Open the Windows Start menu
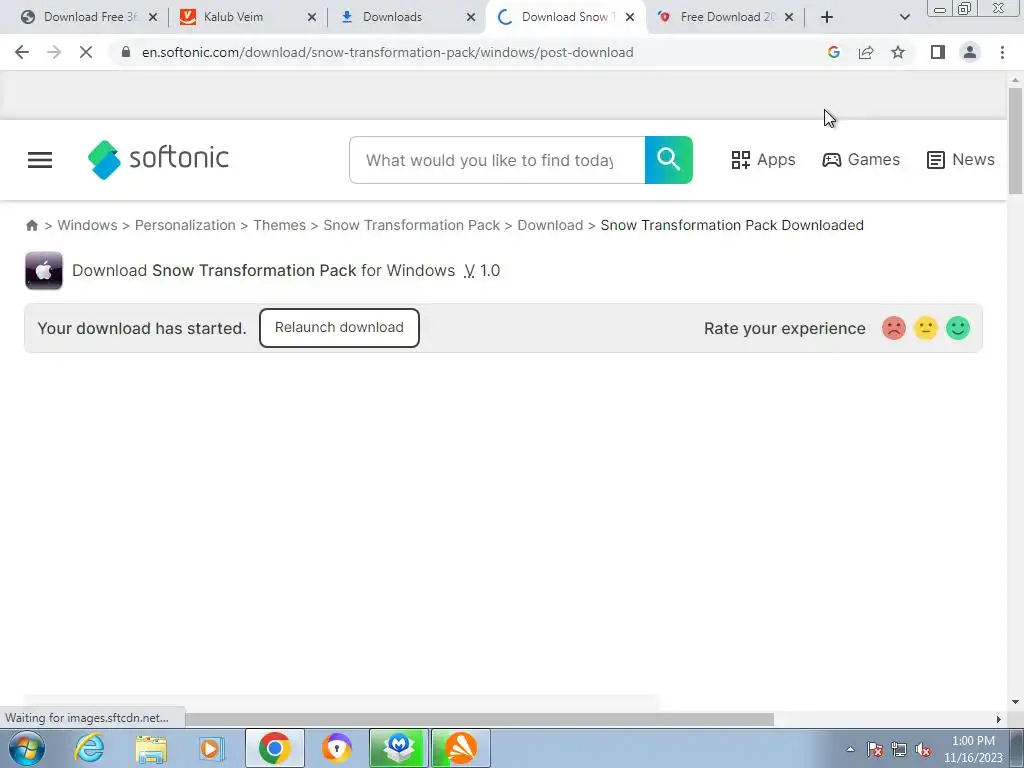This screenshot has width=1024, height=768. (x=27, y=748)
